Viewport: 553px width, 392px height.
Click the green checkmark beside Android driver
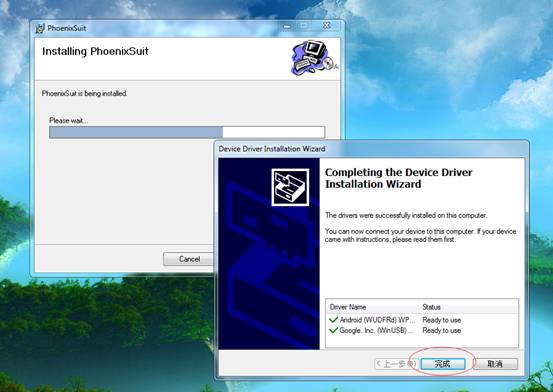(x=333, y=320)
